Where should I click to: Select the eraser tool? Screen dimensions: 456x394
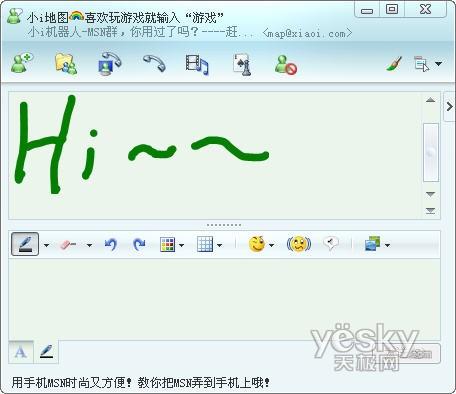(68, 245)
